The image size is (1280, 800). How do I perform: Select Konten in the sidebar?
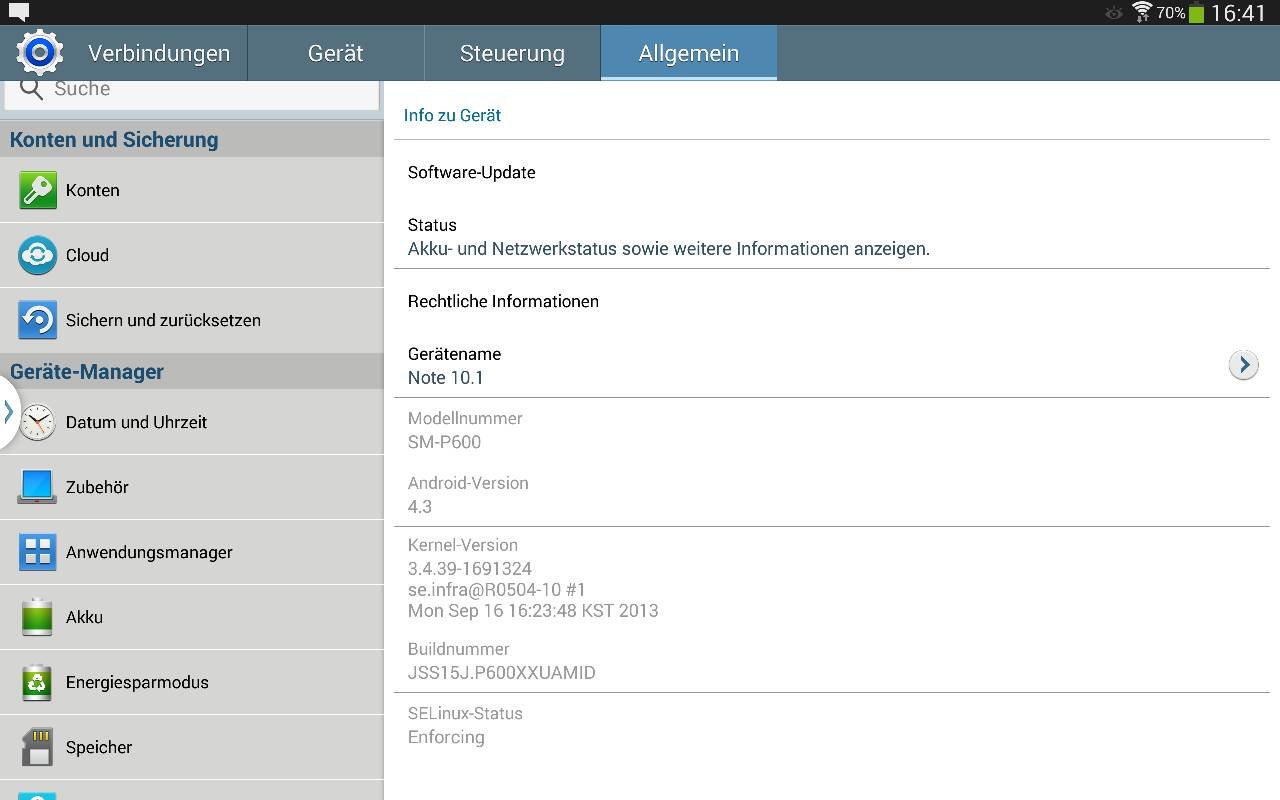point(192,190)
